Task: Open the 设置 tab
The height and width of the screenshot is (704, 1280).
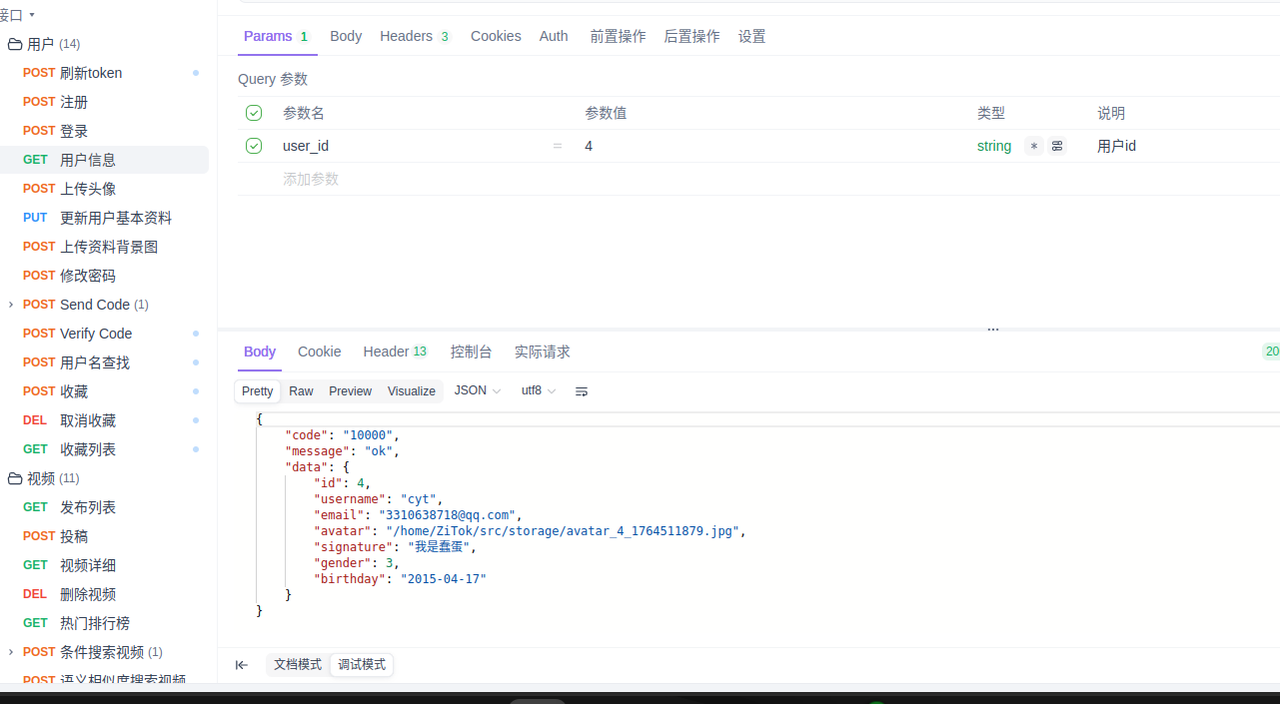Action: [752, 36]
